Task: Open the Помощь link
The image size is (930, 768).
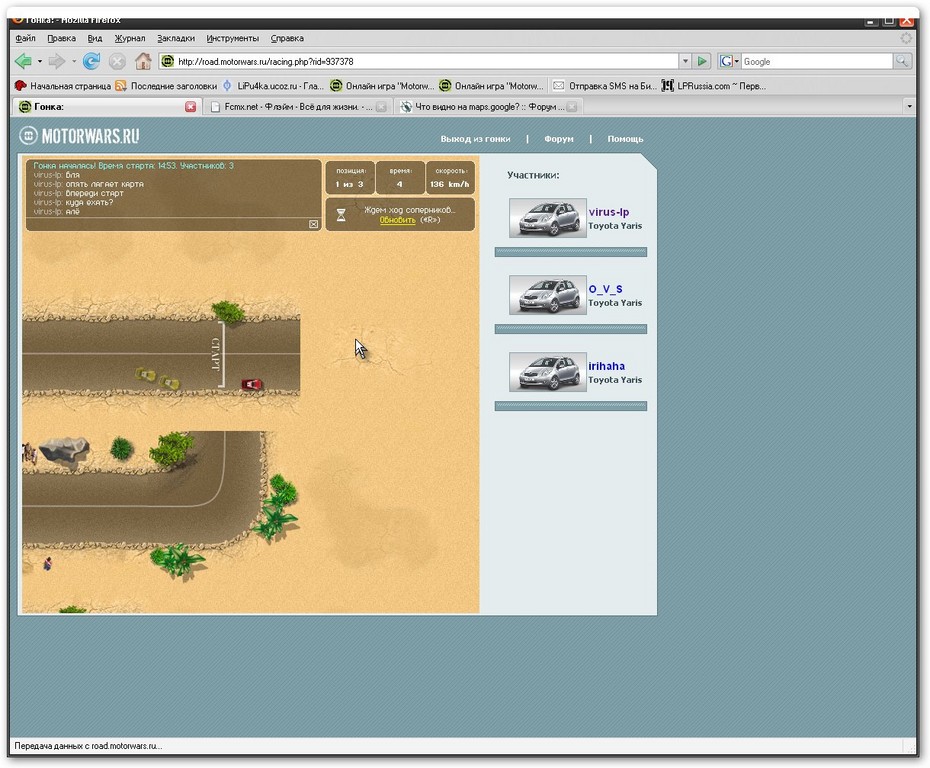Action: coord(625,139)
